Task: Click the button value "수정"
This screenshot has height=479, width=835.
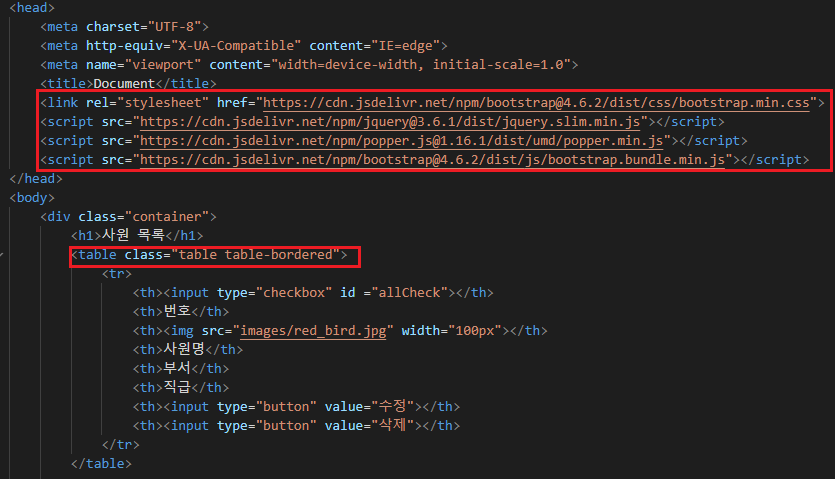Action: point(392,406)
